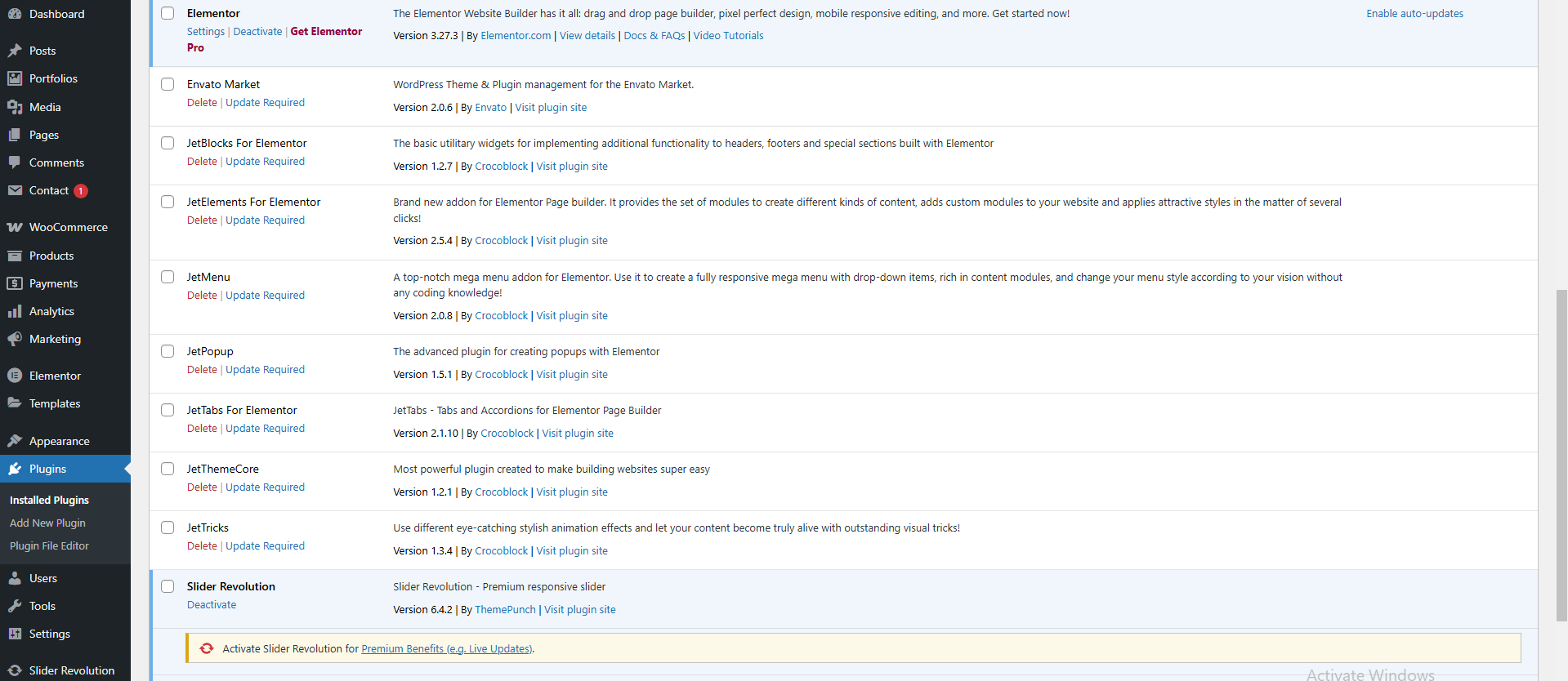
Task: Open Elementor View details link
Action: pos(587,35)
